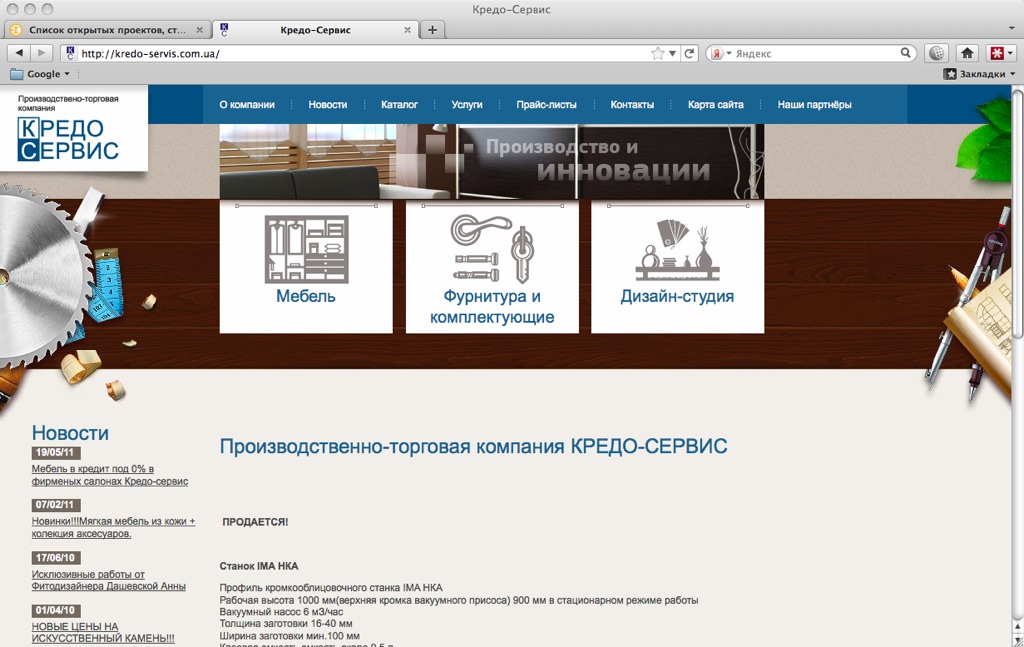The height and width of the screenshot is (647, 1024).
Task: Go back with the browser Back arrow
Action: tap(19, 53)
